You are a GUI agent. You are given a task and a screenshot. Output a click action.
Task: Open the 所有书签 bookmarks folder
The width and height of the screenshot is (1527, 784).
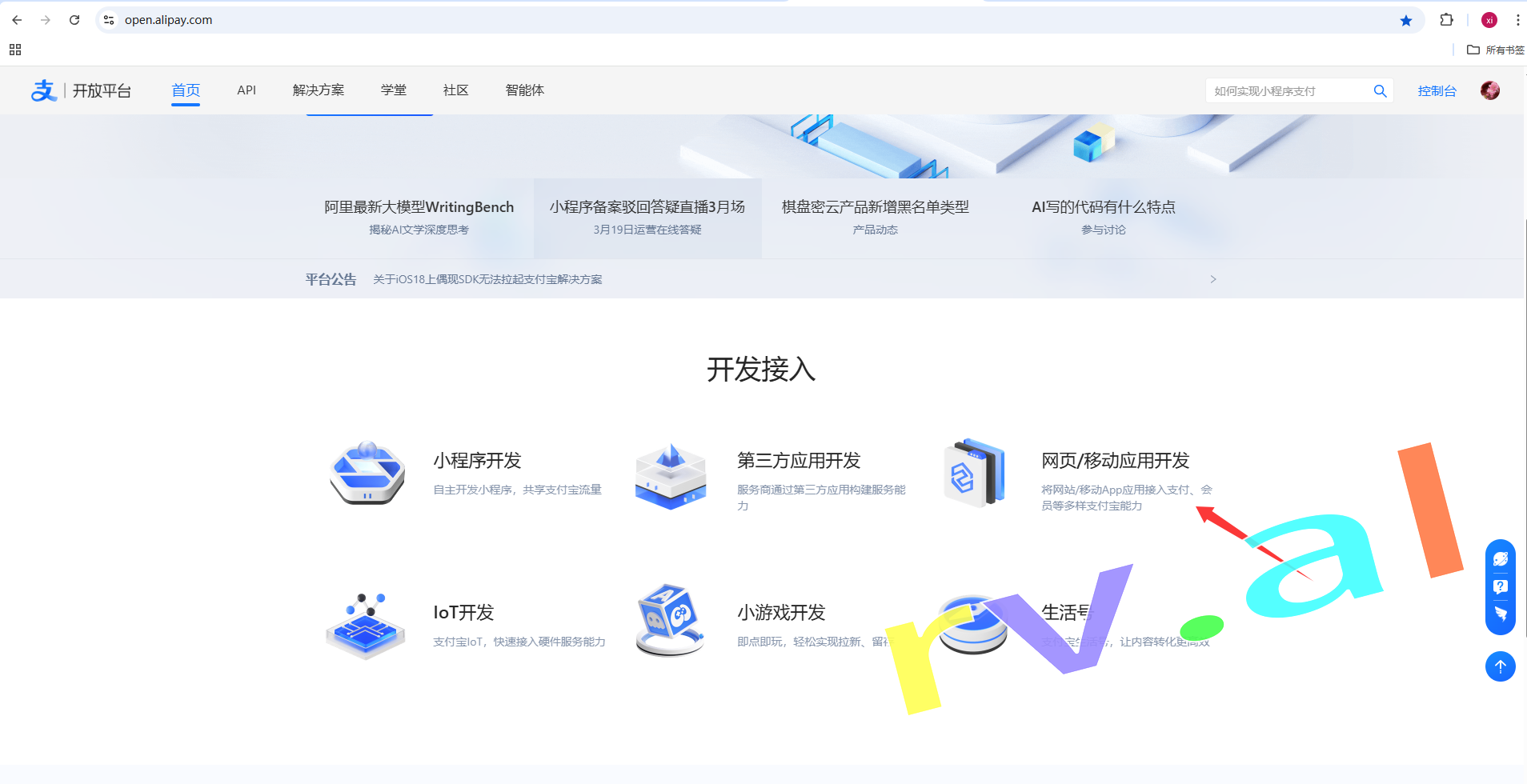[x=1495, y=50]
